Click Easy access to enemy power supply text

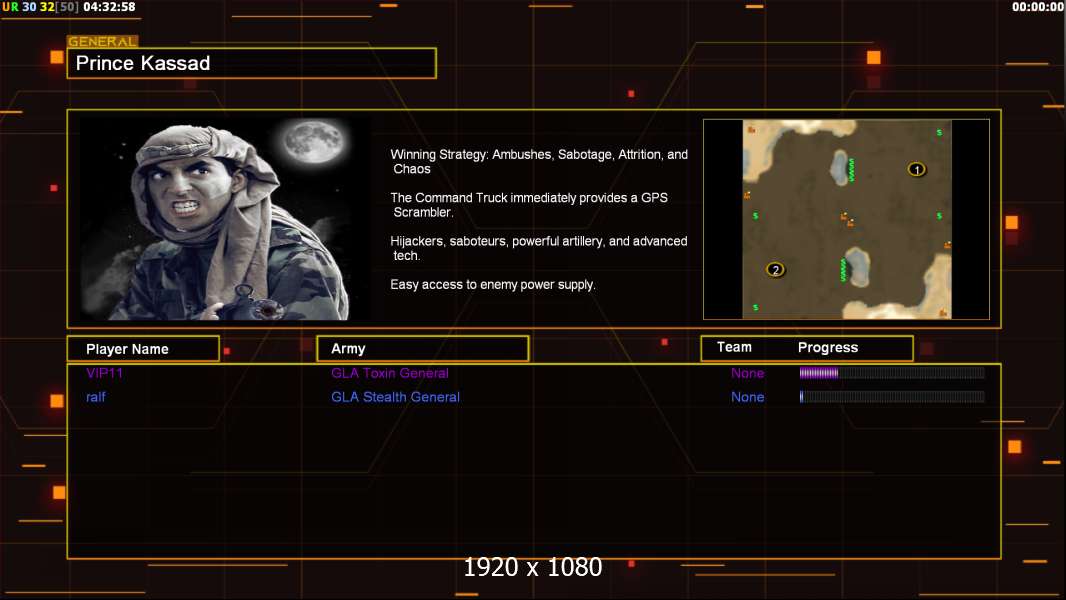pos(493,285)
